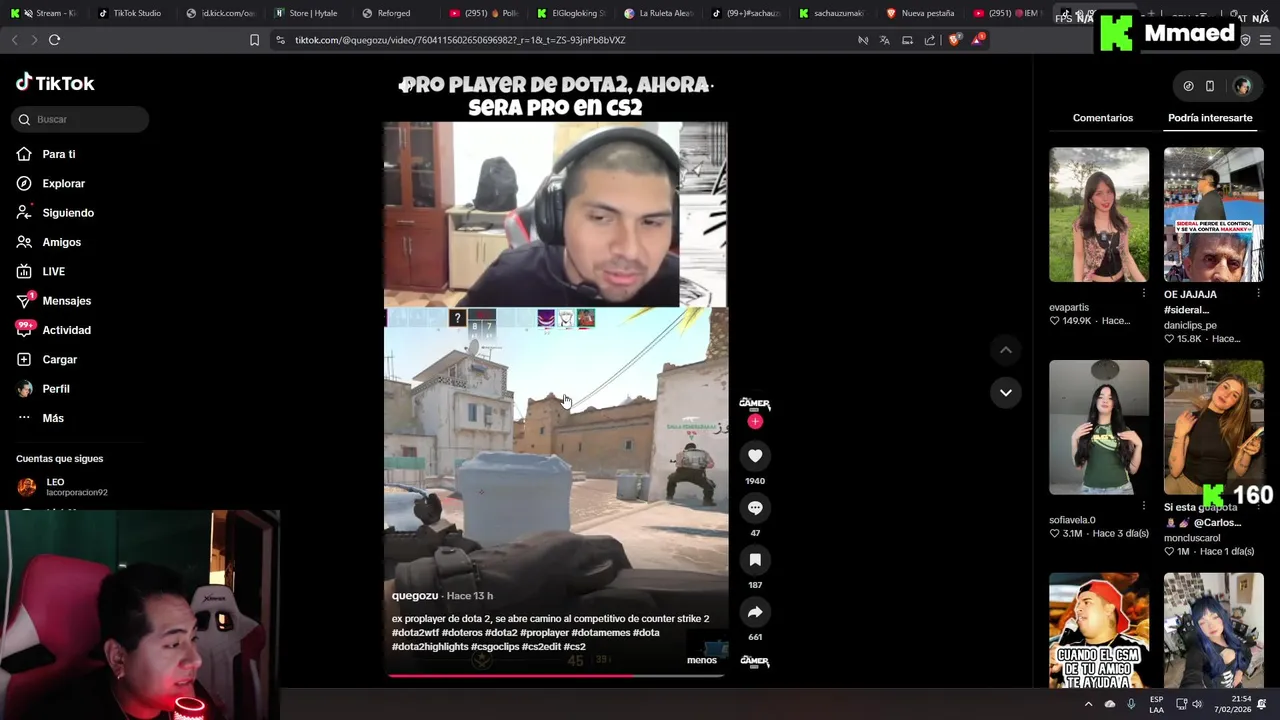Select the Podría interesarte tab
The image size is (1280, 720).
pos(1210,118)
